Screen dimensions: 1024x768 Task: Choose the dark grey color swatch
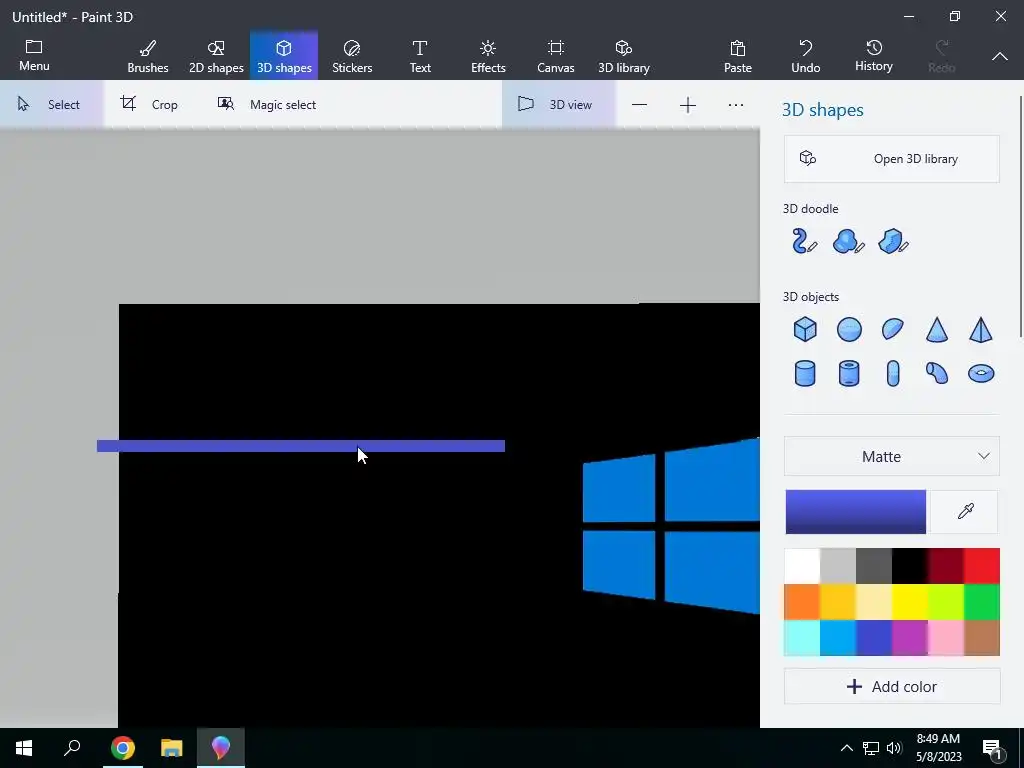pos(874,566)
